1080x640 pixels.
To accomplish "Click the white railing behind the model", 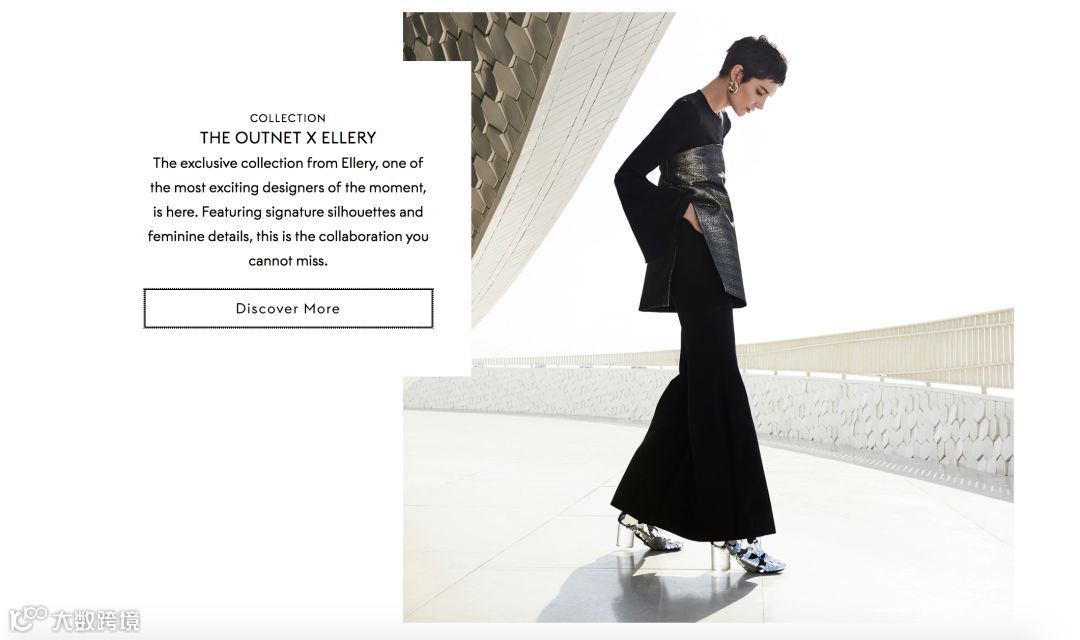I will (x=875, y=348).
